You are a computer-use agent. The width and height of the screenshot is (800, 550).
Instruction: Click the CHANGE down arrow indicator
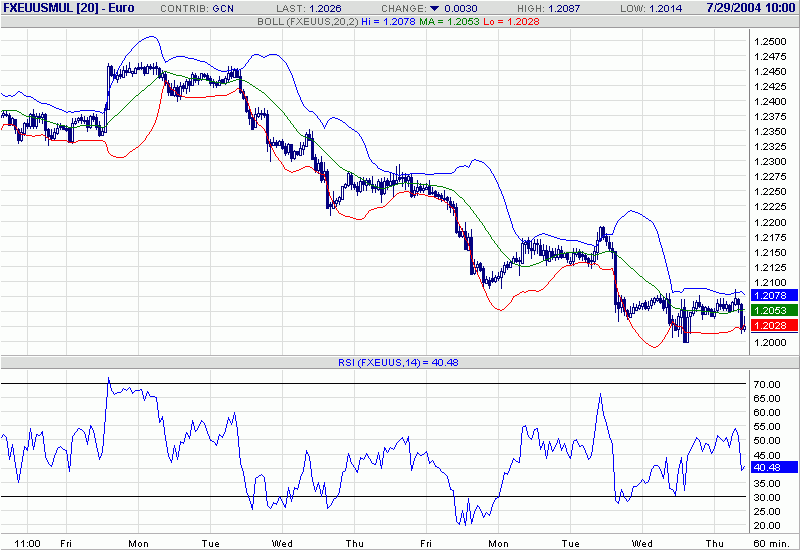(x=435, y=9)
